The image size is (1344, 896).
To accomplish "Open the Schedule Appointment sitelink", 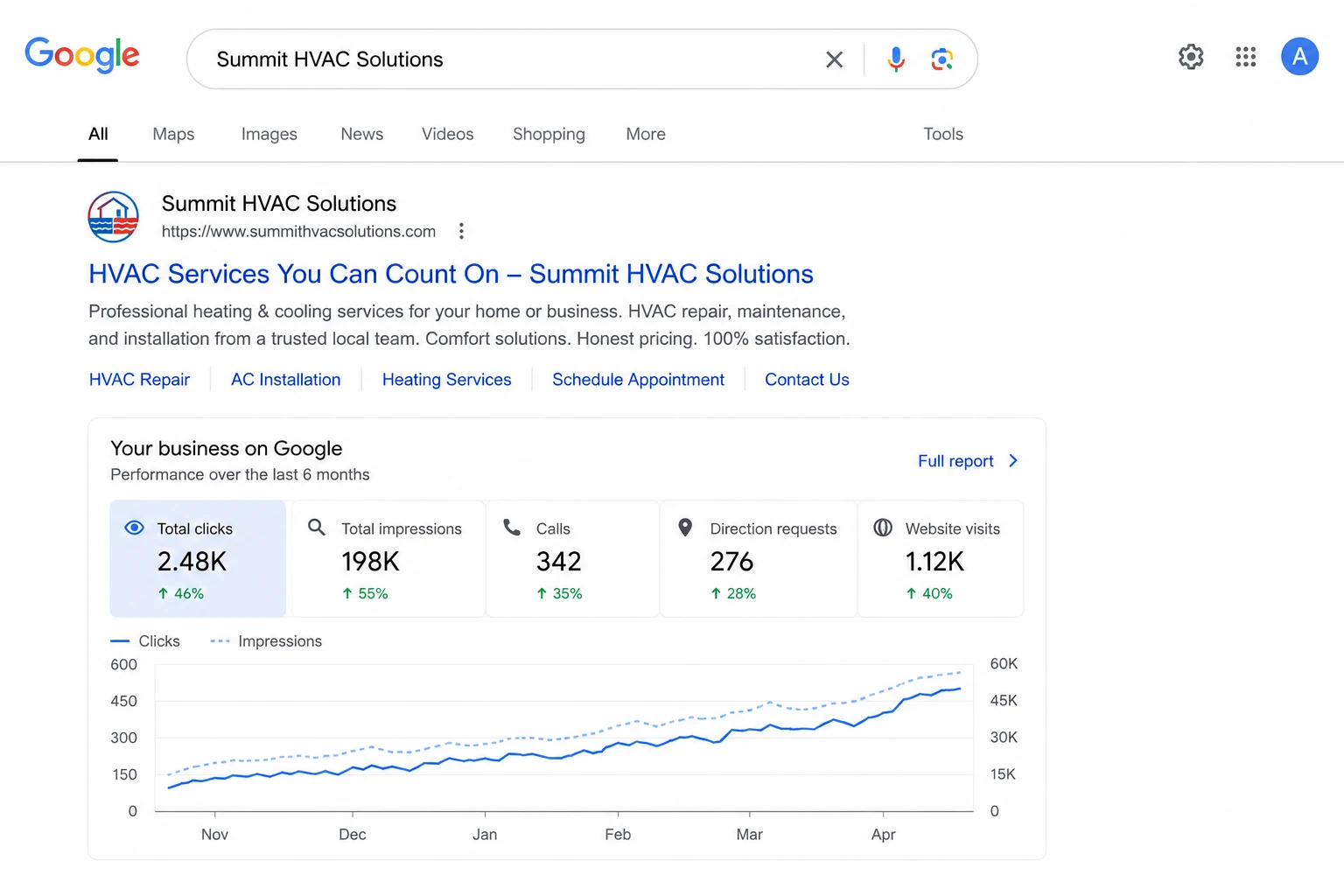I will [638, 380].
